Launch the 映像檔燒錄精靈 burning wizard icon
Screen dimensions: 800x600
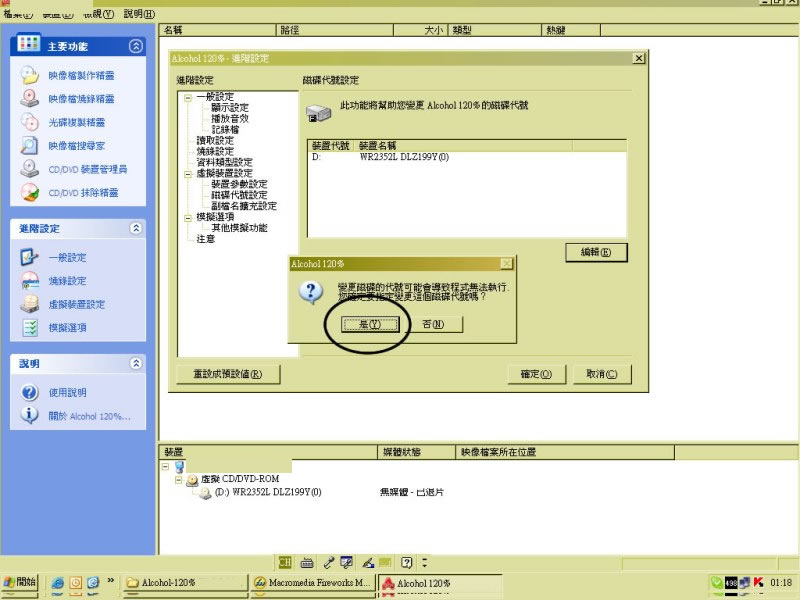point(30,98)
